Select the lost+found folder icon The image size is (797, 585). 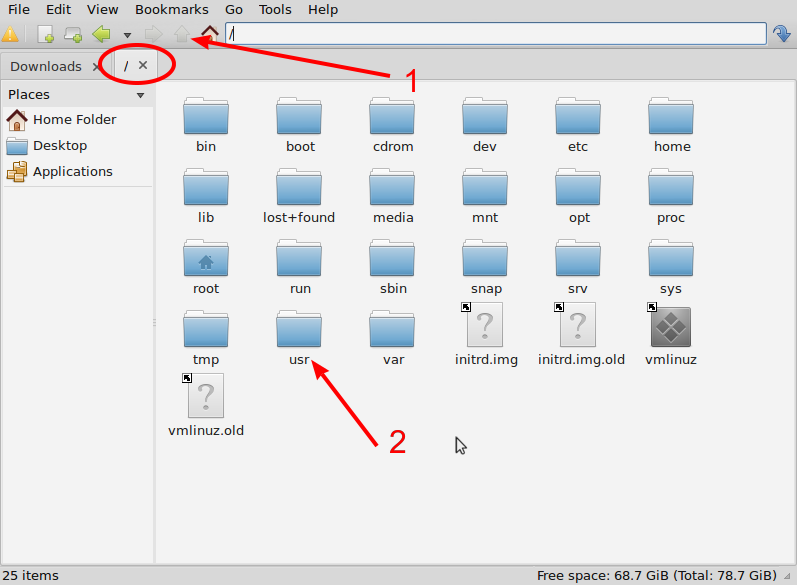pyautogui.click(x=299, y=188)
